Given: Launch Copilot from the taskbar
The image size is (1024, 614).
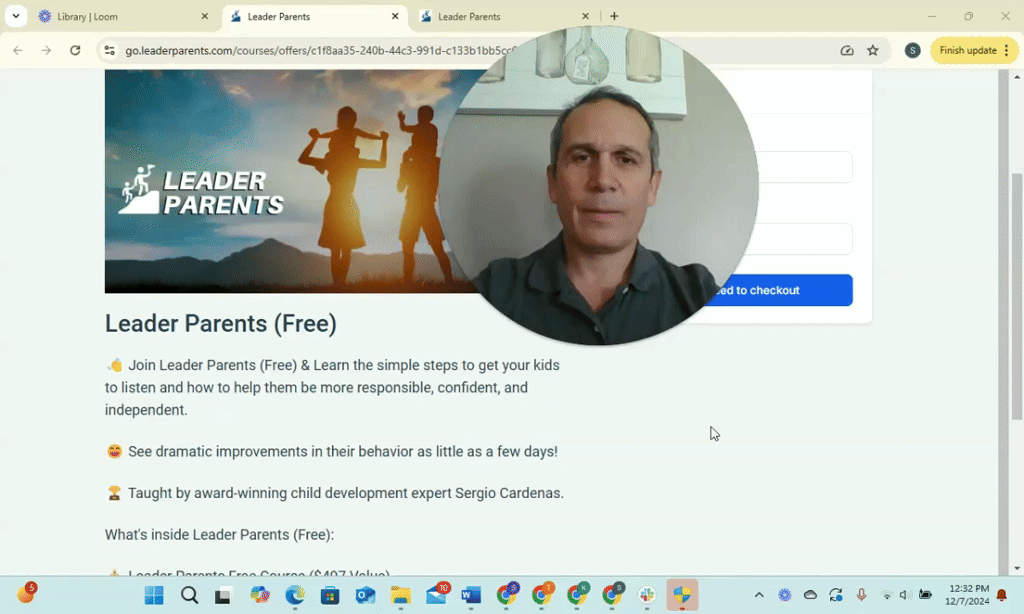Looking at the screenshot, I should (260, 595).
